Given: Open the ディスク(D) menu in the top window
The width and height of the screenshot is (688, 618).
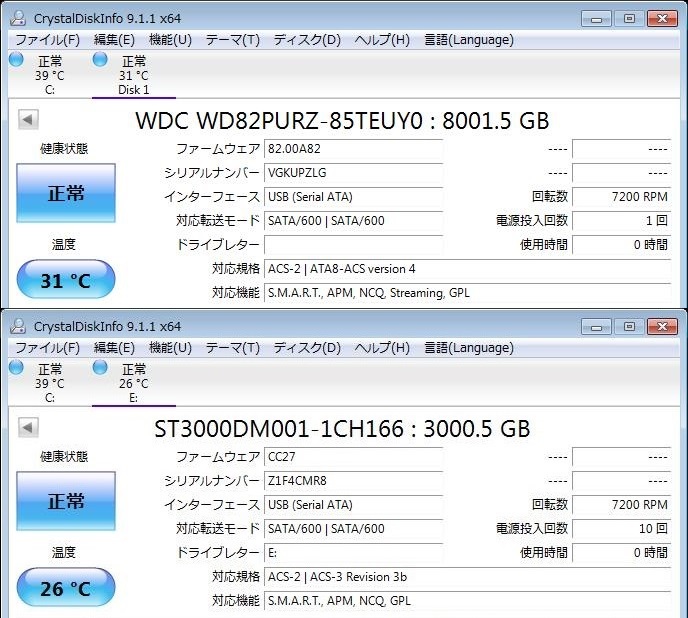Looking at the screenshot, I should 307,40.
